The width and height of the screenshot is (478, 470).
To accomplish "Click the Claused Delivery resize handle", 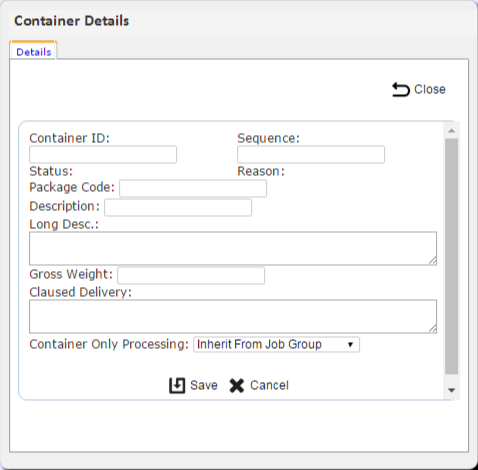I will [x=432, y=329].
